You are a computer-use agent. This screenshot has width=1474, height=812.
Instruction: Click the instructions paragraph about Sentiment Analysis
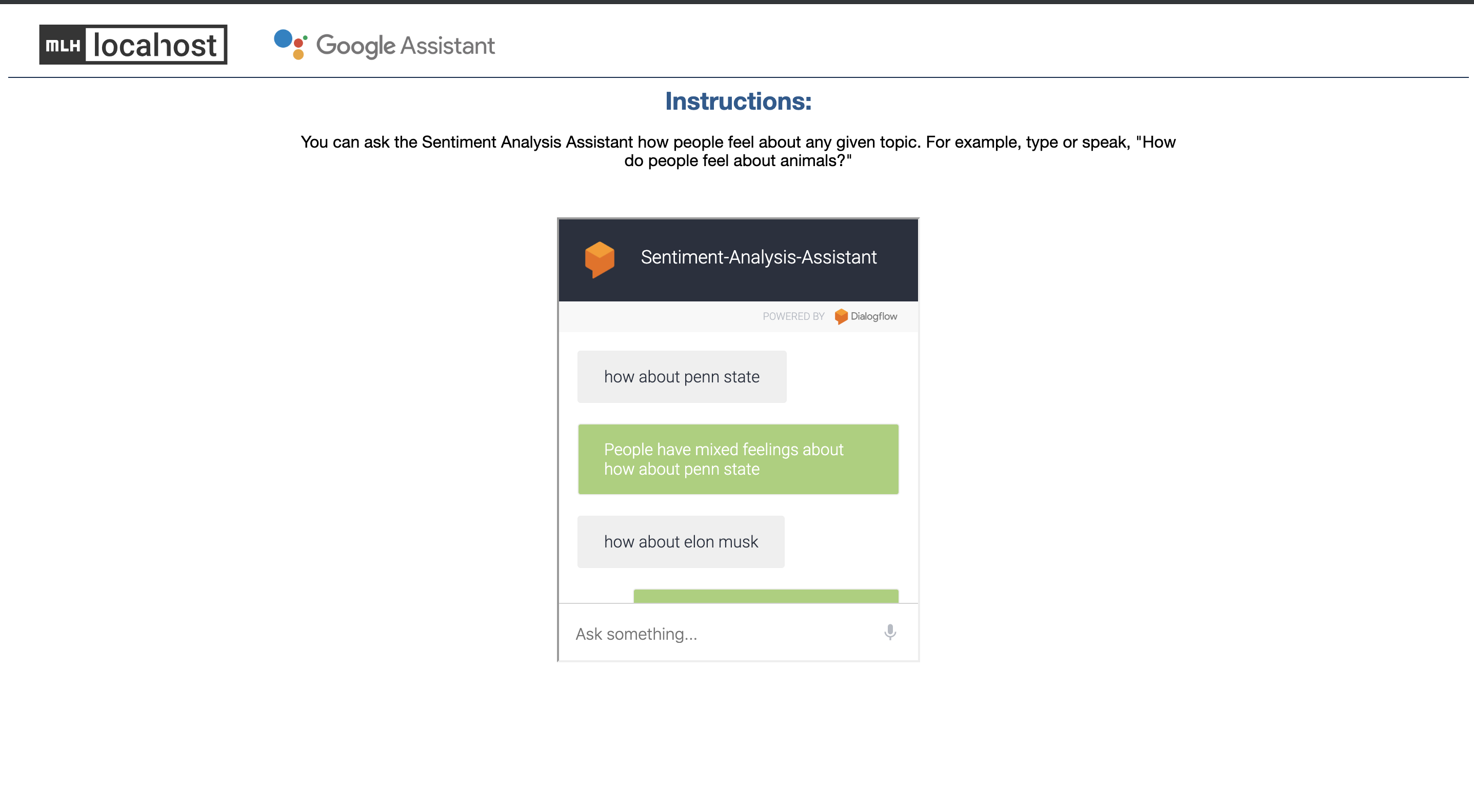click(x=738, y=142)
